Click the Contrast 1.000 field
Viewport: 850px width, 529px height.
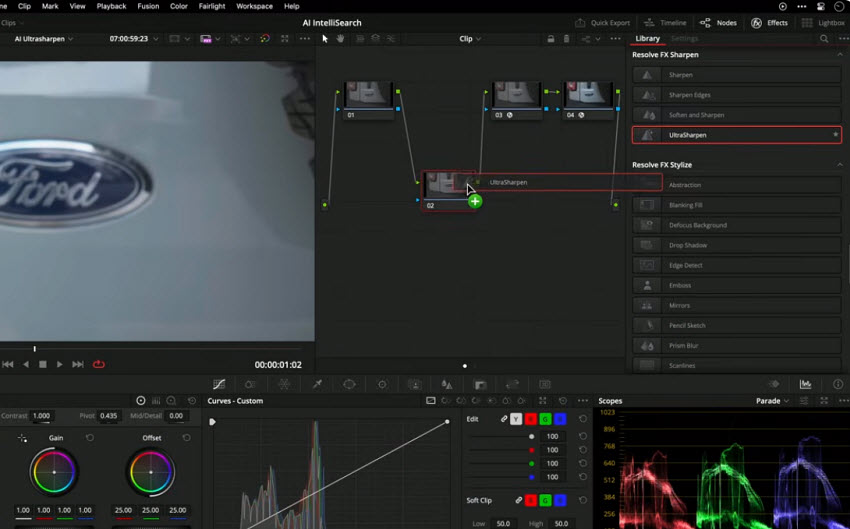pos(41,416)
